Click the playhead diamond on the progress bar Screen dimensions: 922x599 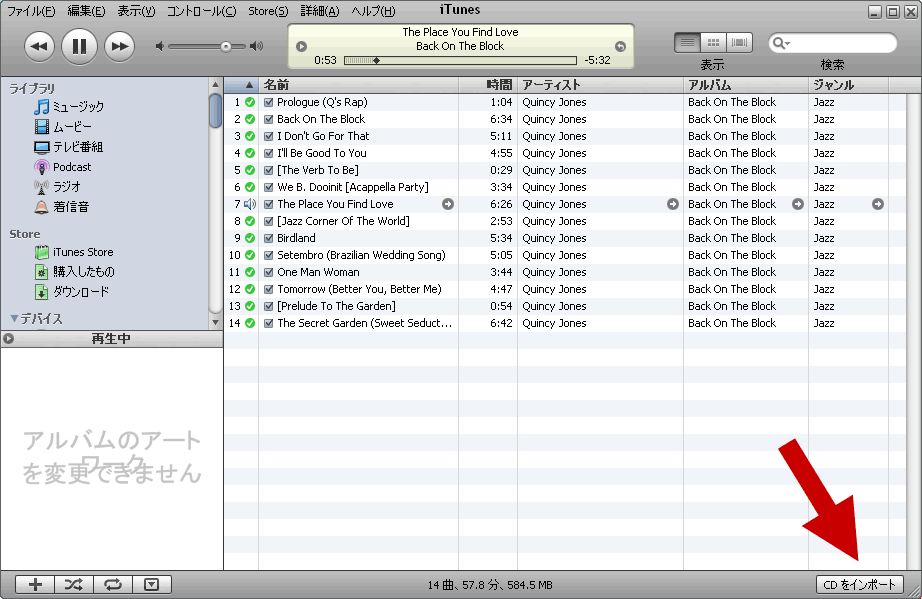(376, 60)
